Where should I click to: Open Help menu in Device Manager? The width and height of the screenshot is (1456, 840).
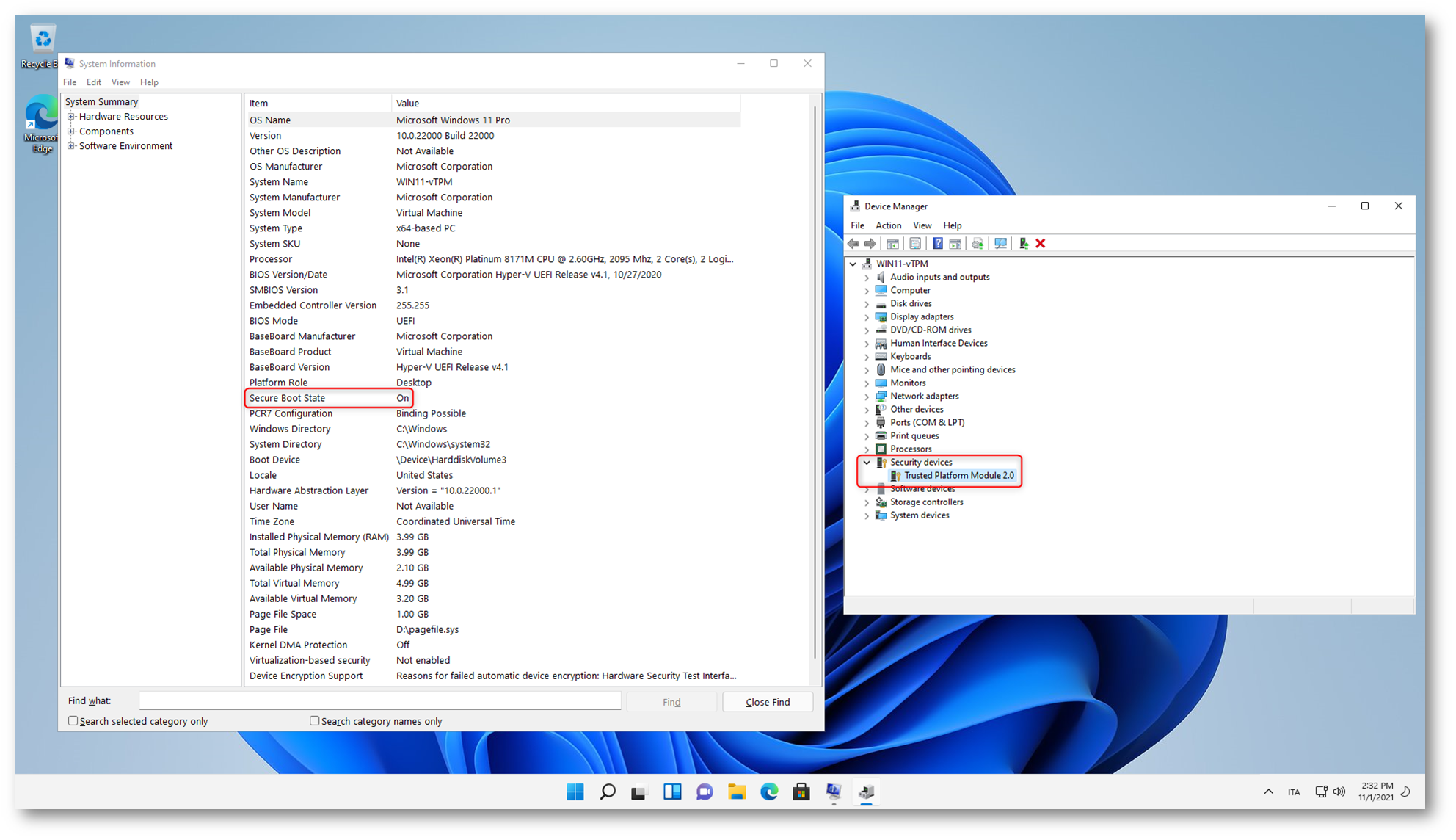click(952, 225)
